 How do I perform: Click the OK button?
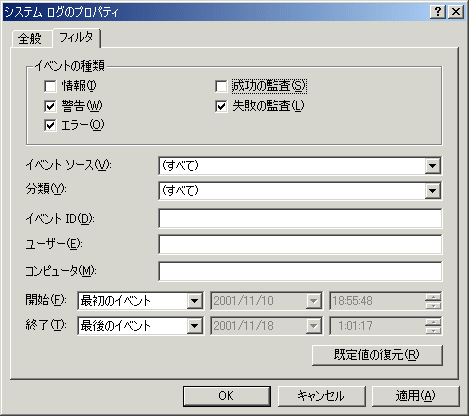click(x=227, y=396)
